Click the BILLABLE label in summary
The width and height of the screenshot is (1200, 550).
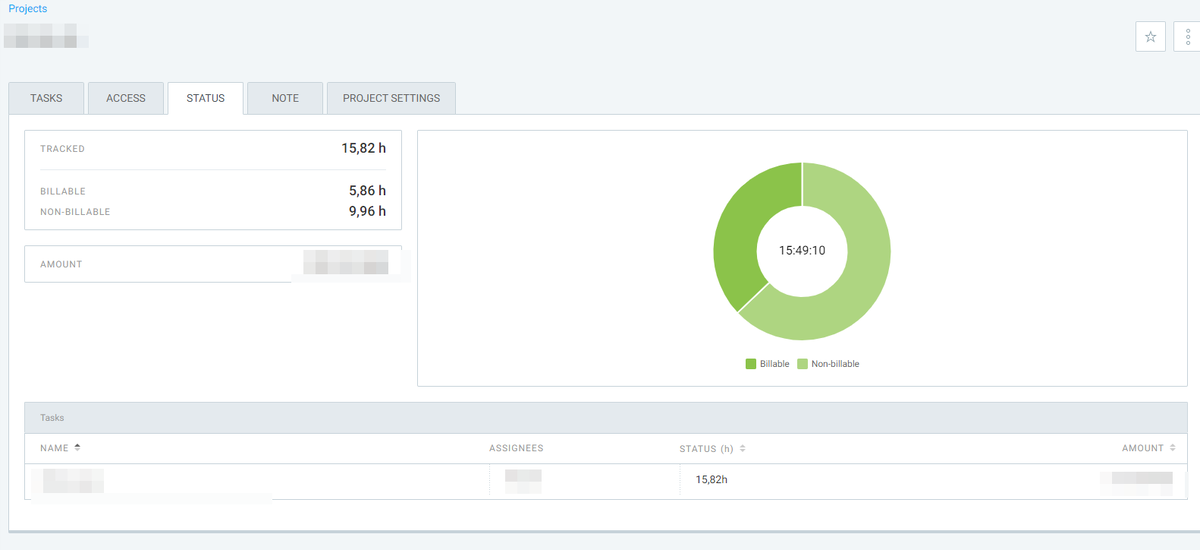[63, 191]
